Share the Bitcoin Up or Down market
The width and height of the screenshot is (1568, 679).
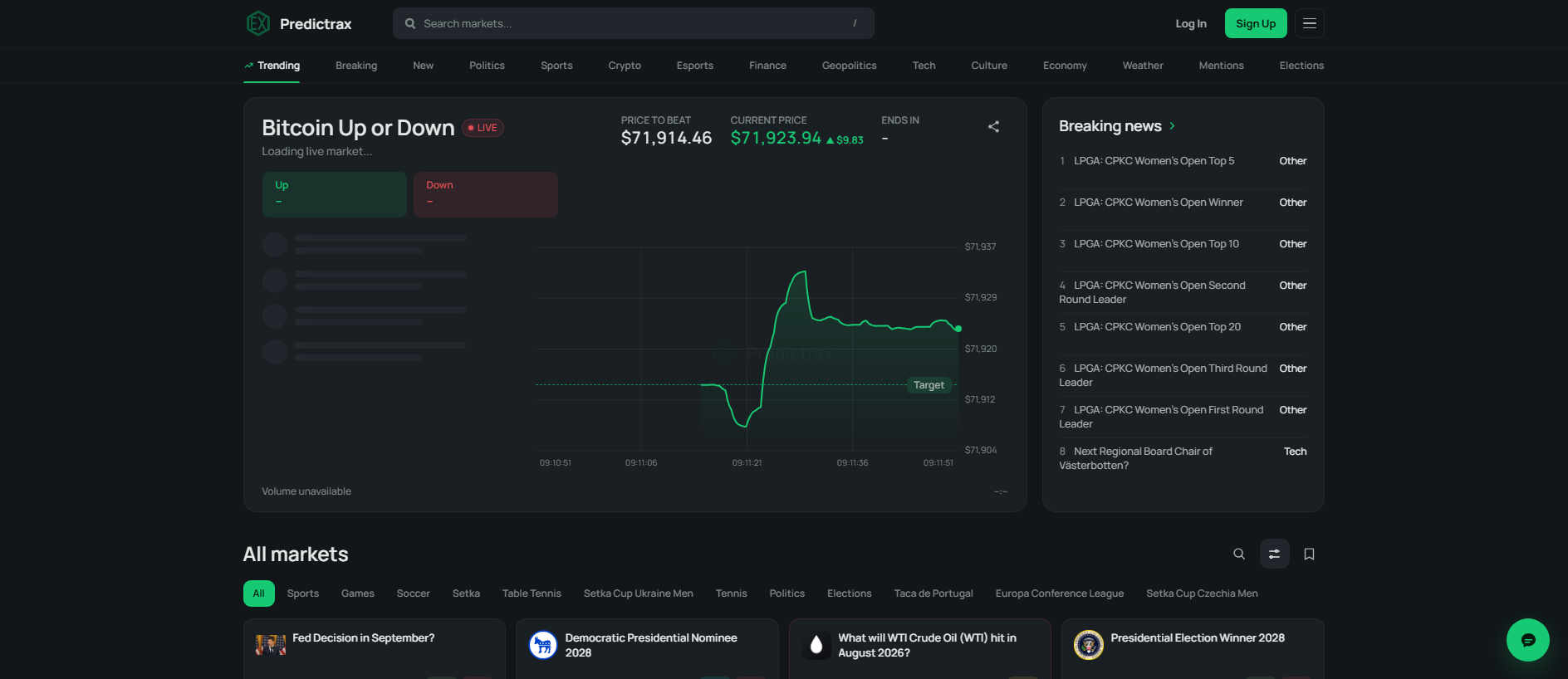click(x=993, y=127)
